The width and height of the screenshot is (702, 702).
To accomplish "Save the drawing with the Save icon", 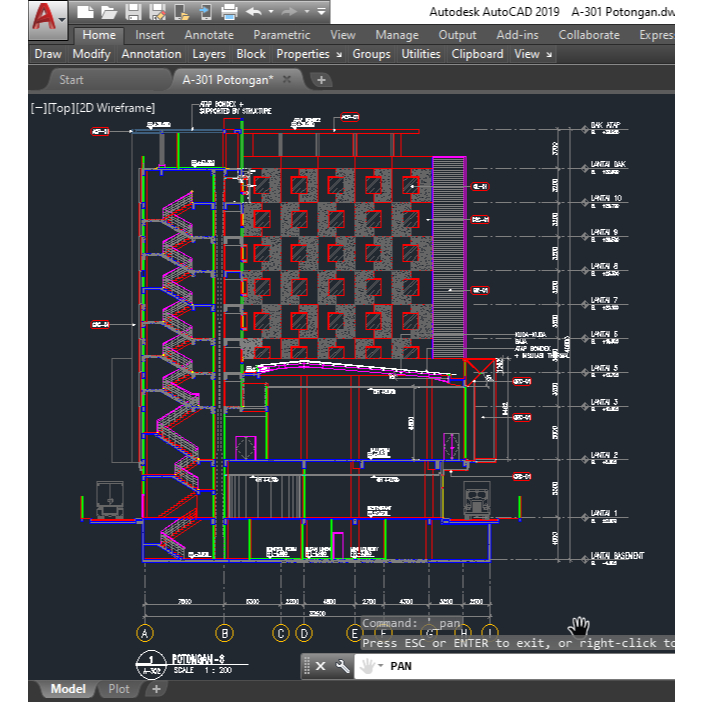I will [x=133, y=12].
